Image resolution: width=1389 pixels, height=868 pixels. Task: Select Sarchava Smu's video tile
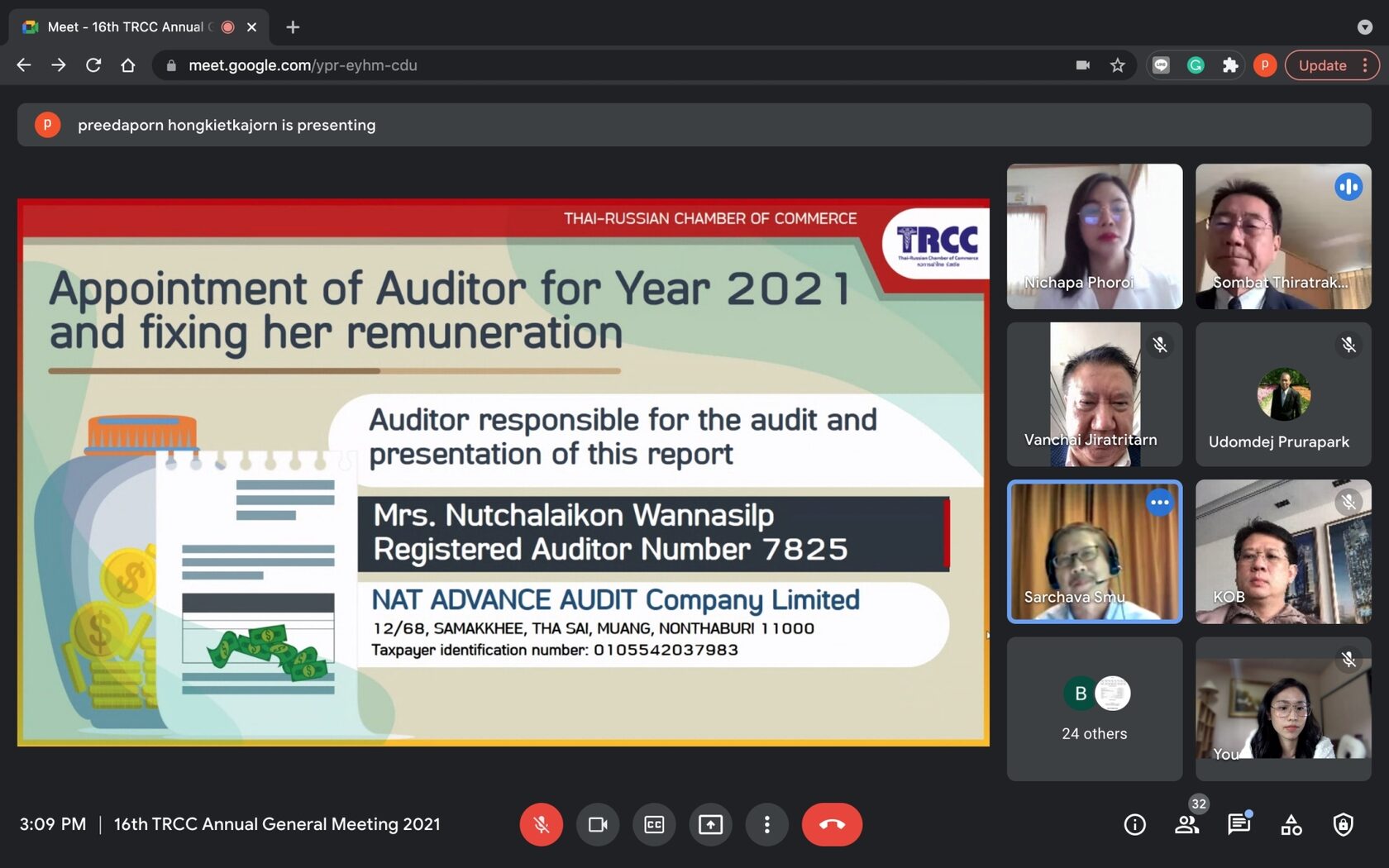[1095, 551]
